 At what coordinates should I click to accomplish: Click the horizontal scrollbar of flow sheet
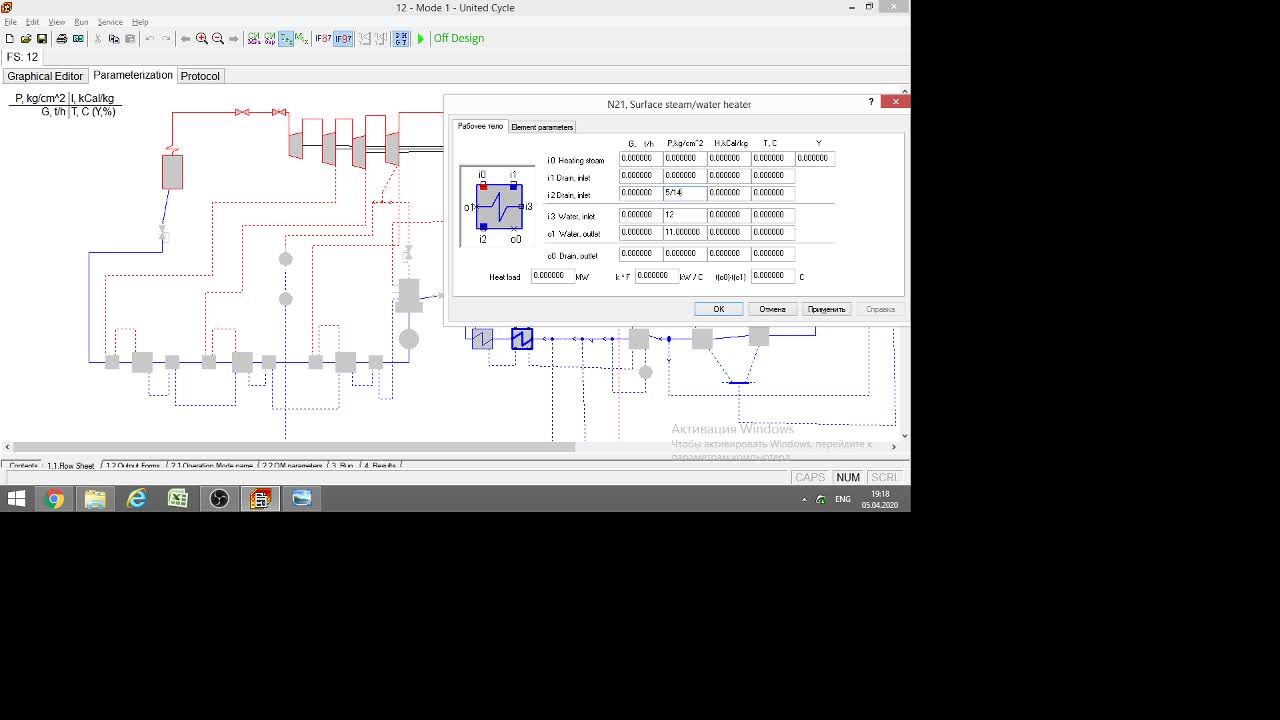pos(294,447)
